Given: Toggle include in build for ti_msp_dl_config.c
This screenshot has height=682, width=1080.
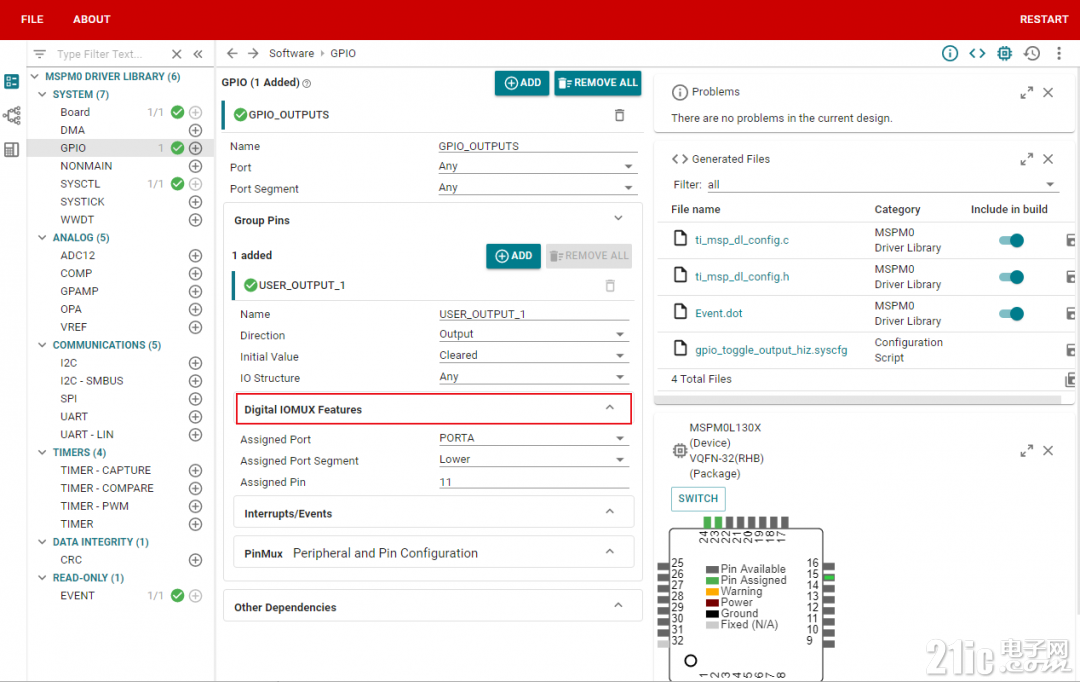Looking at the screenshot, I should point(1011,240).
